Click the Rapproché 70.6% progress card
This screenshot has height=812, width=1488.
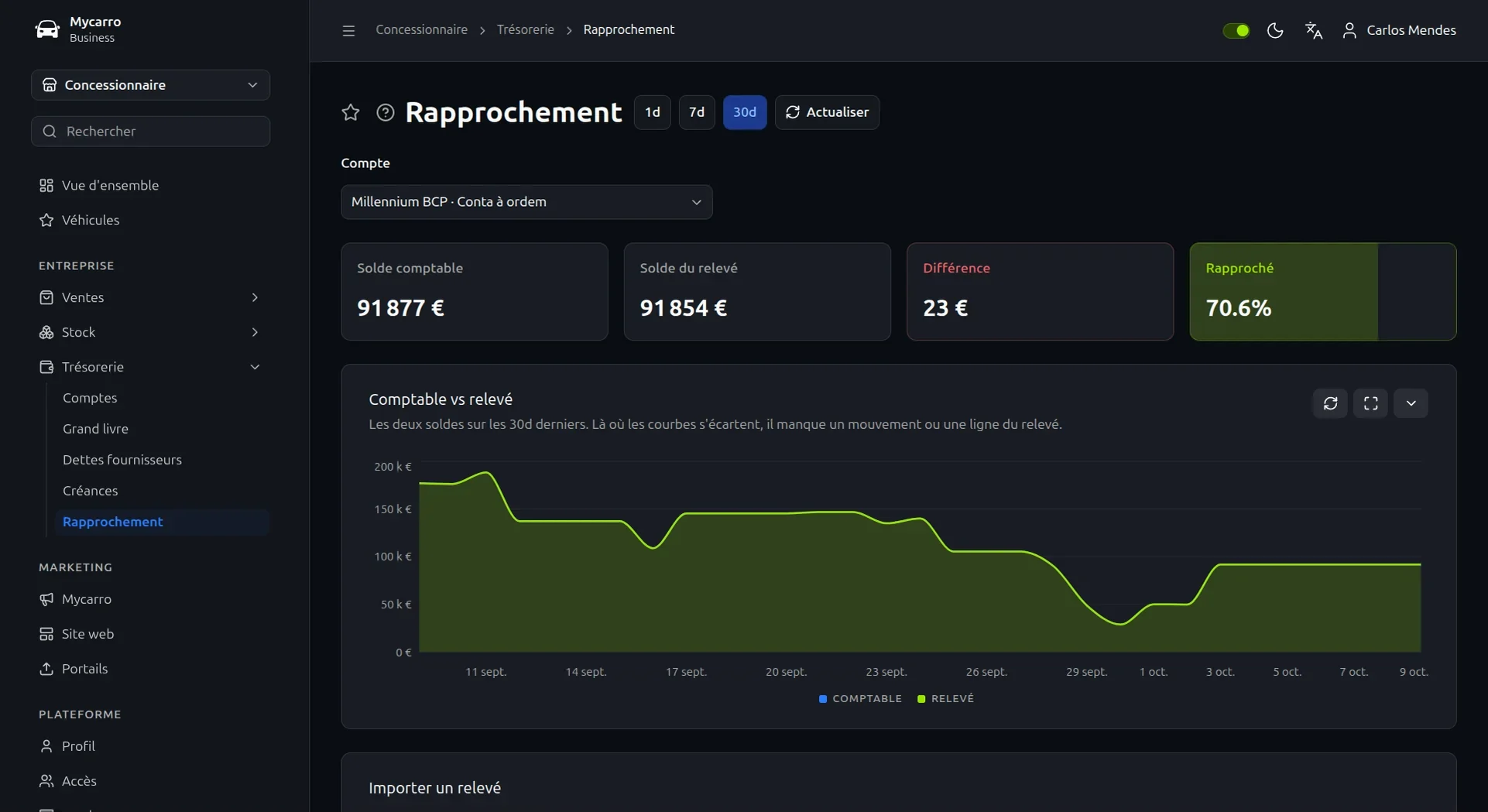point(1322,292)
